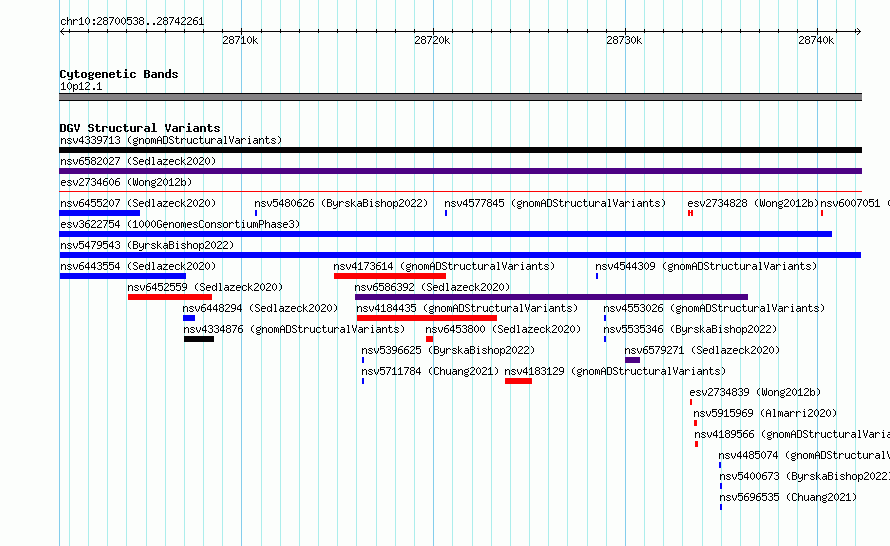Click the esv2734606 thin red line
This screenshot has width=890, height=546.
460,192
